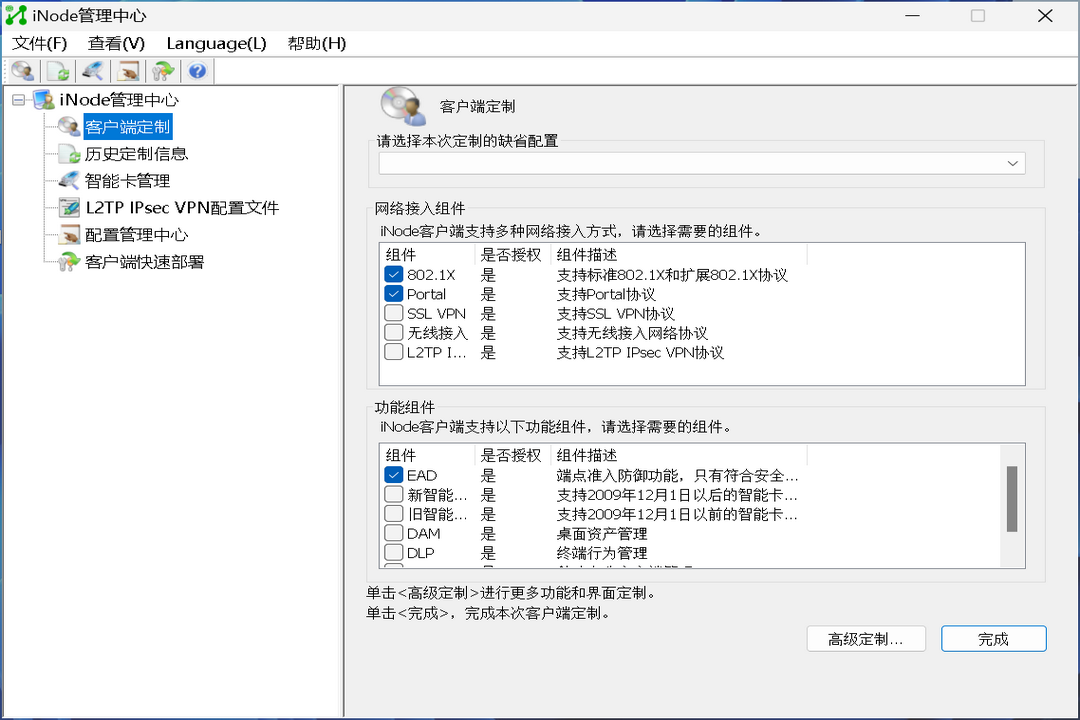
Task: Open the 查看(V) menu
Action: tap(116, 43)
